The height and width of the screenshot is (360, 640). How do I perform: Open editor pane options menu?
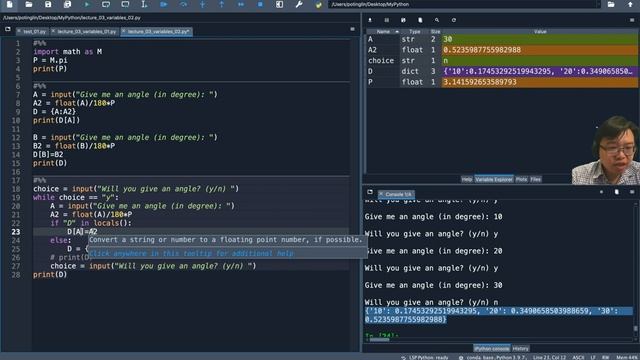pos(352,29)
